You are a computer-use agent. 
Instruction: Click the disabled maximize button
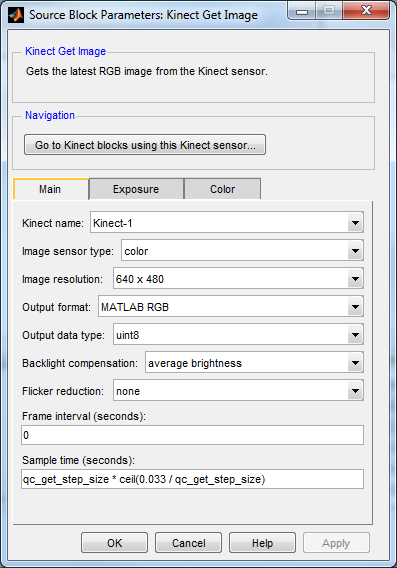(x=329, y=10)
